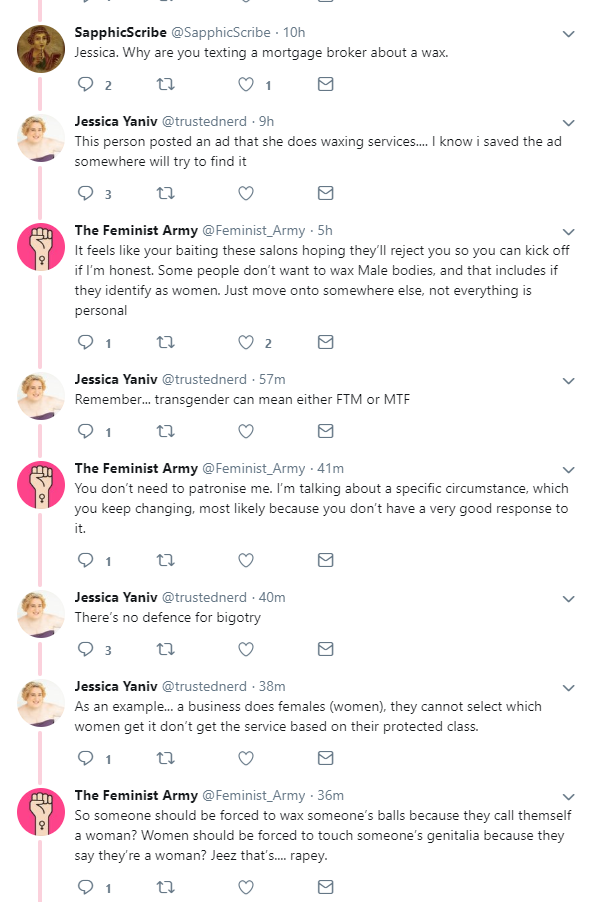The width and height of the screenshot is (606, 902).
Task: Expand the chevron menu on the Feminist Army 5h tweet
Action: click(x=569, y=232)
